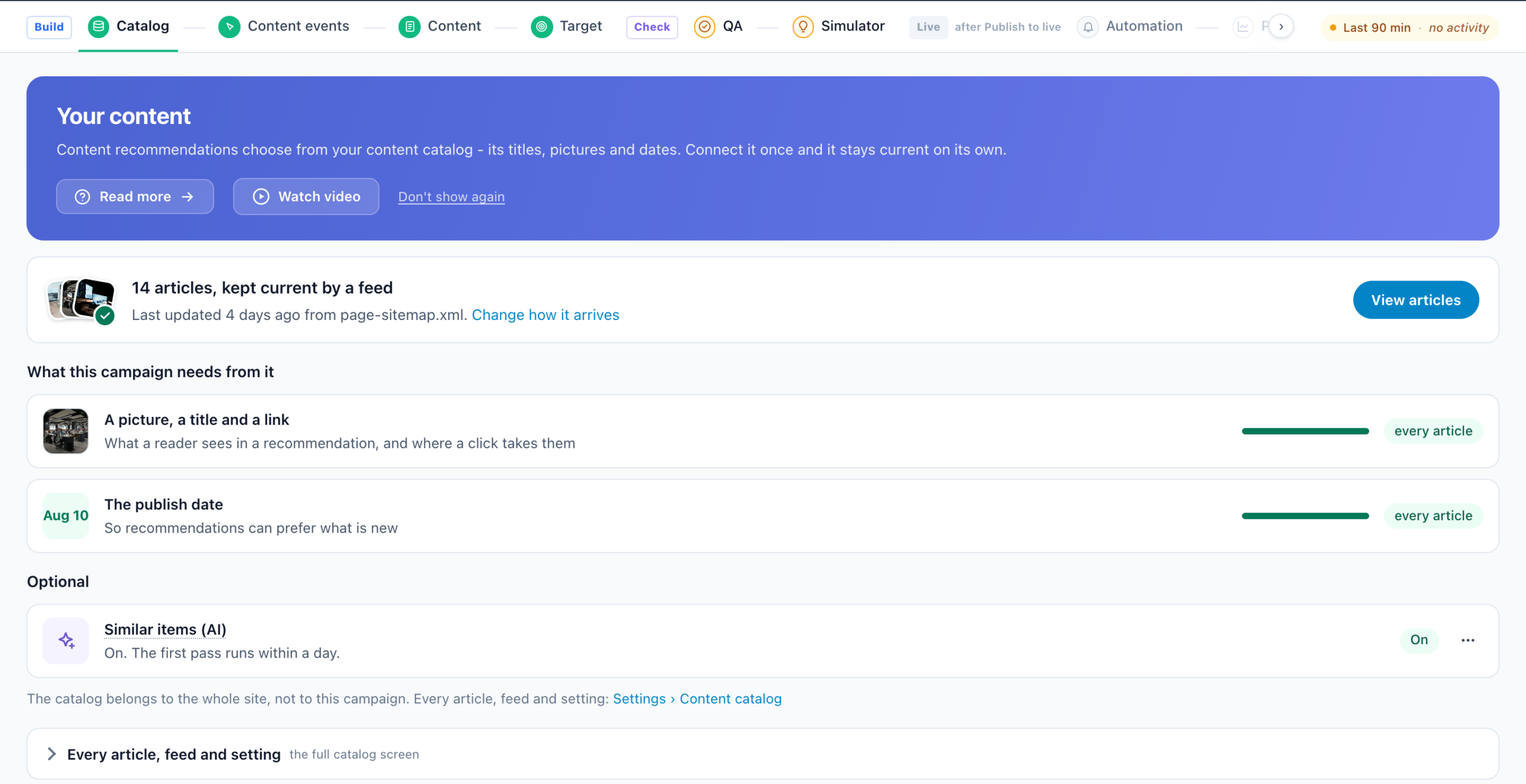Select the Automation tab
Screen dimensions: 1526x784
tap(1130, 26)
